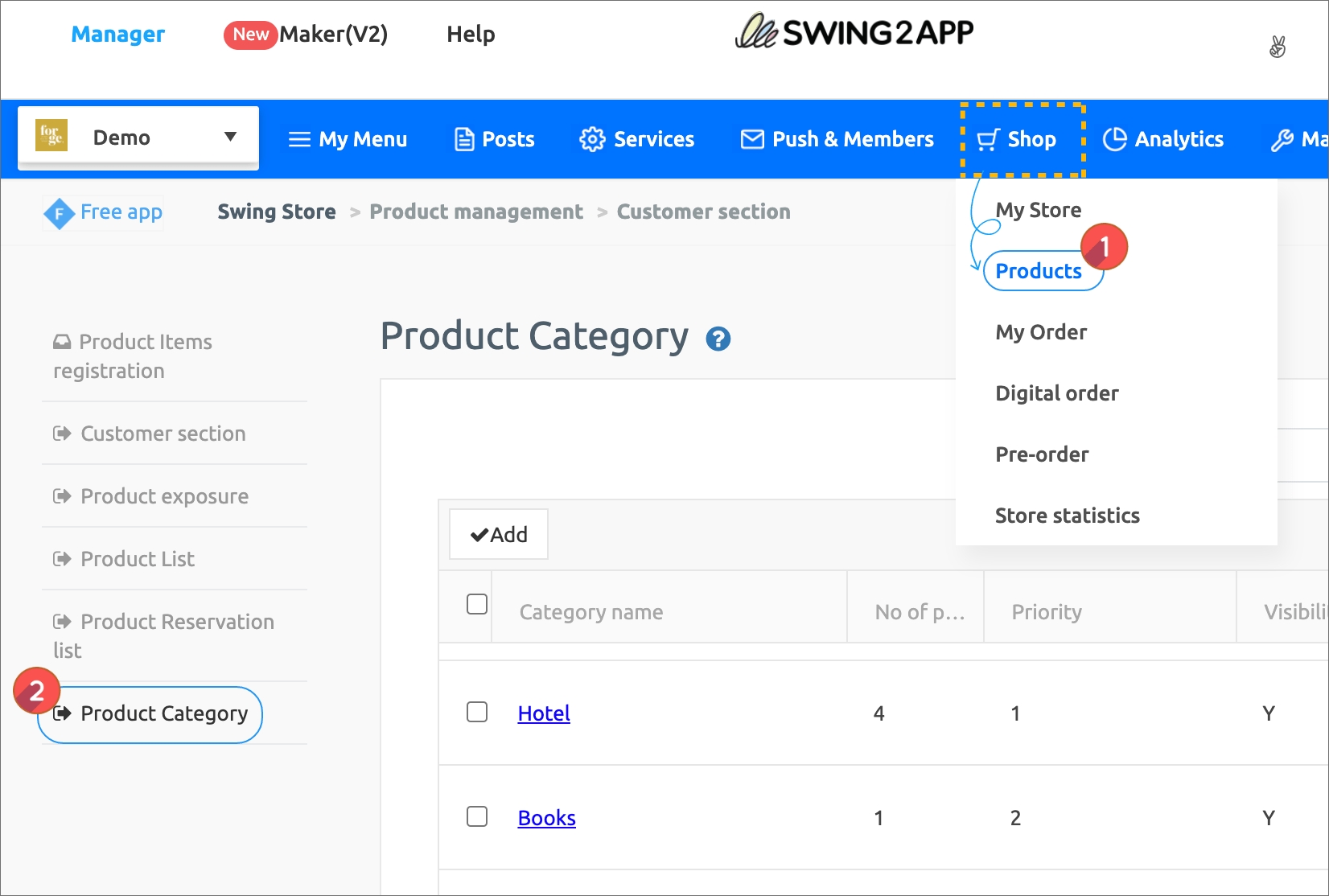
Task: Click the red New badge
Action: [x=250, y=35]
